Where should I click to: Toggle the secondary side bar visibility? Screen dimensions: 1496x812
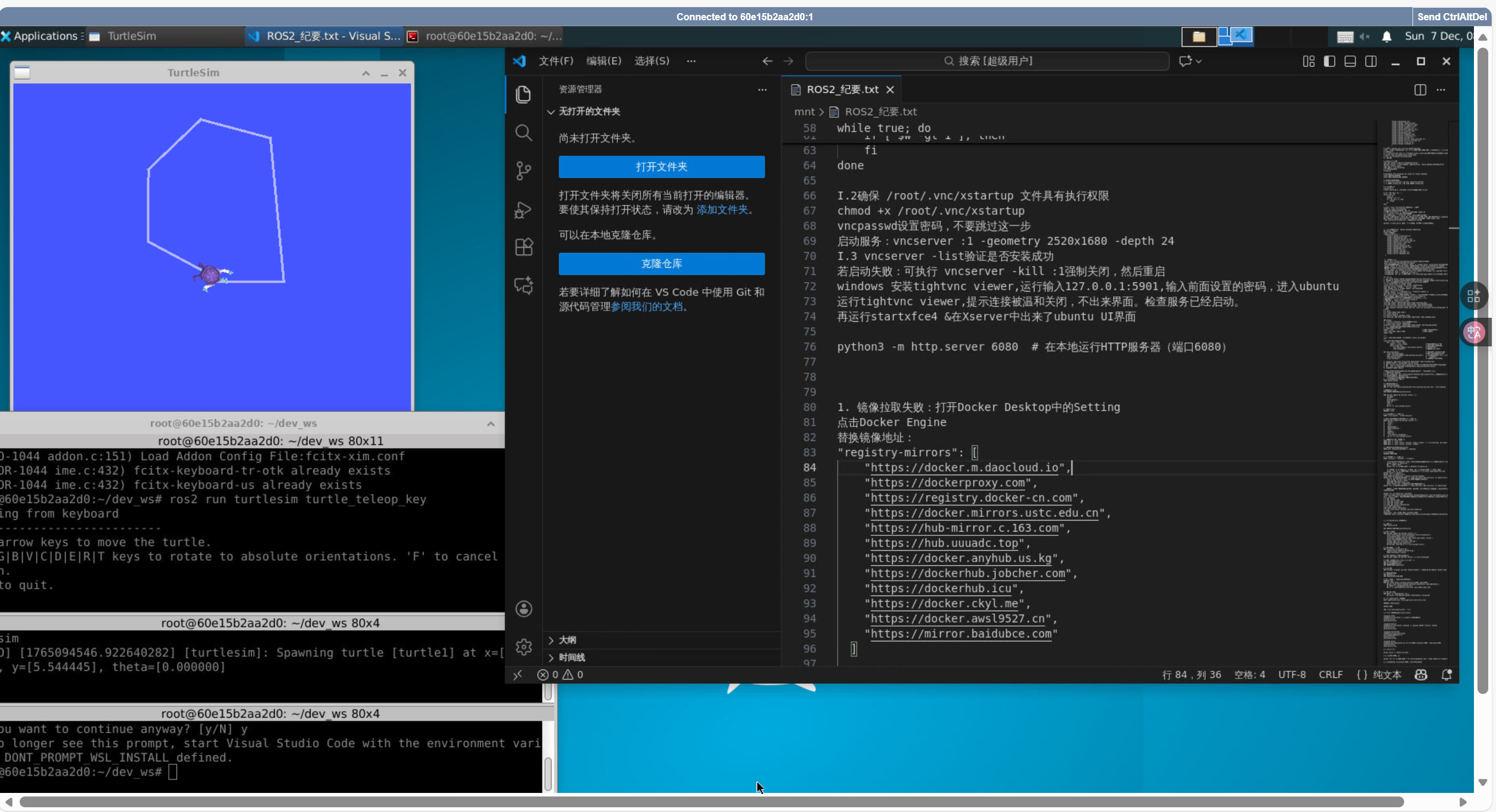pyautogui.click(x=1371, y=61)
